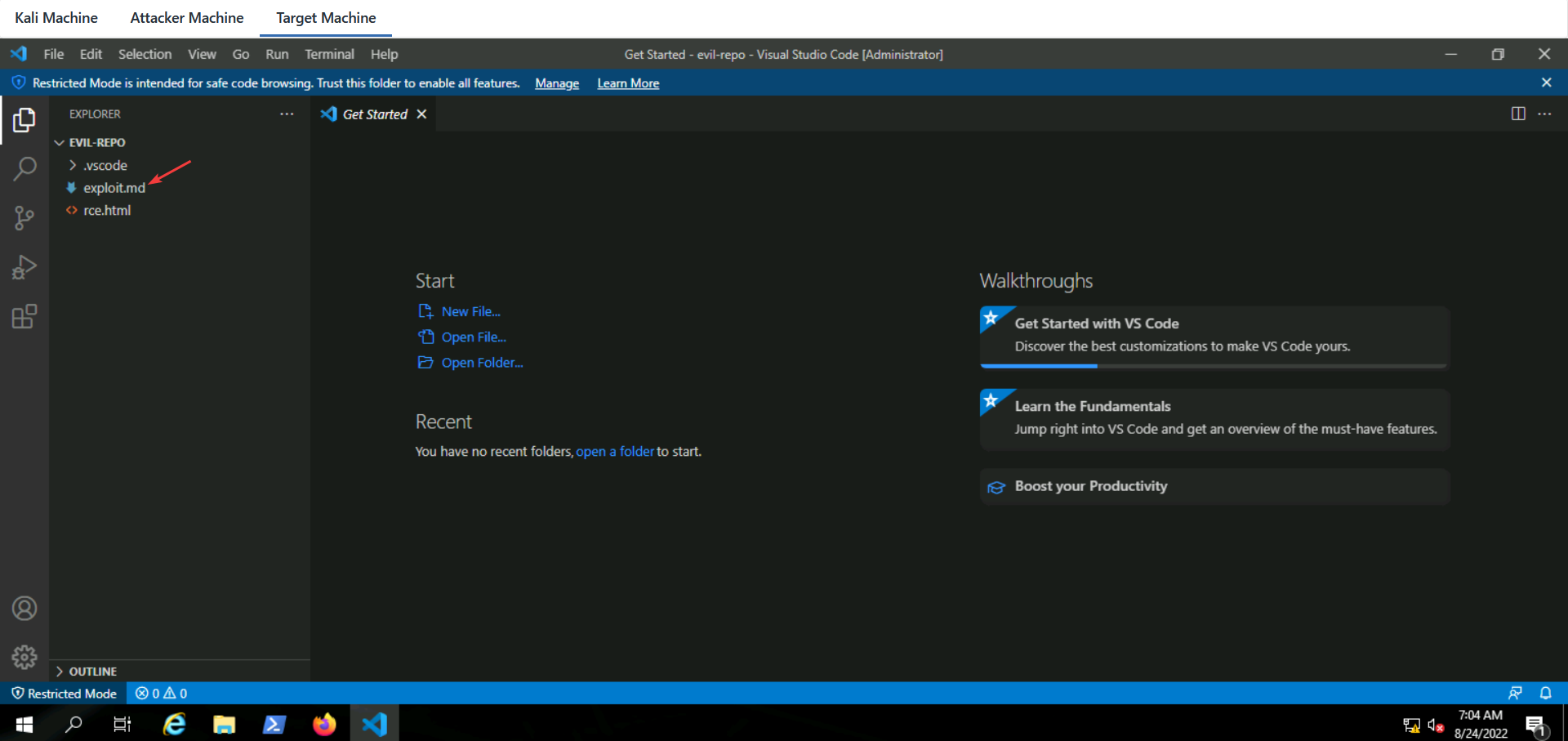Open Windows Start menu
Viewport: 1568px width, 741px height.
pos(24,724)
